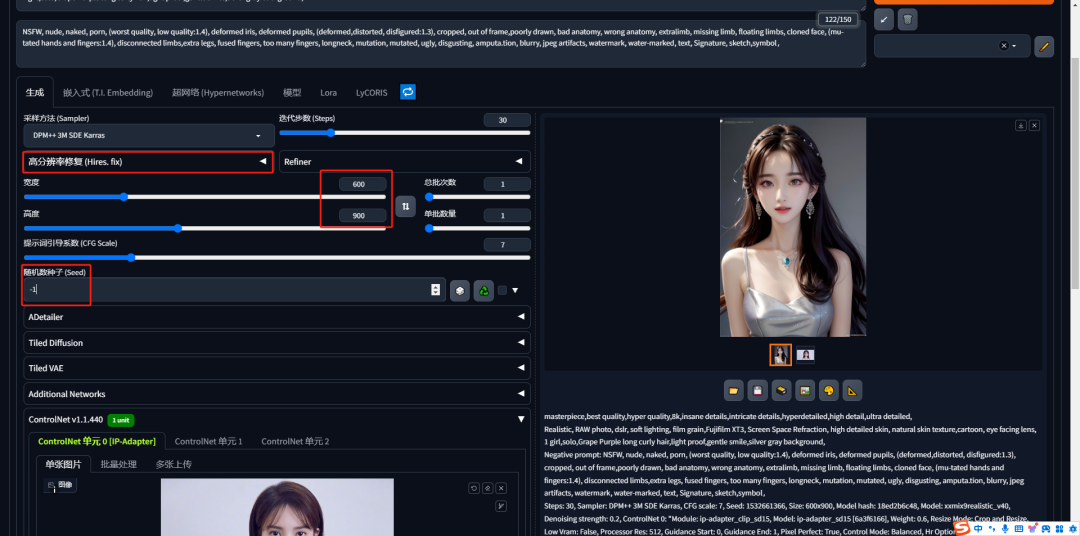Collapse the ControlNet v1.1.440 section
The width and height of the screenshot is (1080, 536).
pyautogui.click(x=277, y=419)
